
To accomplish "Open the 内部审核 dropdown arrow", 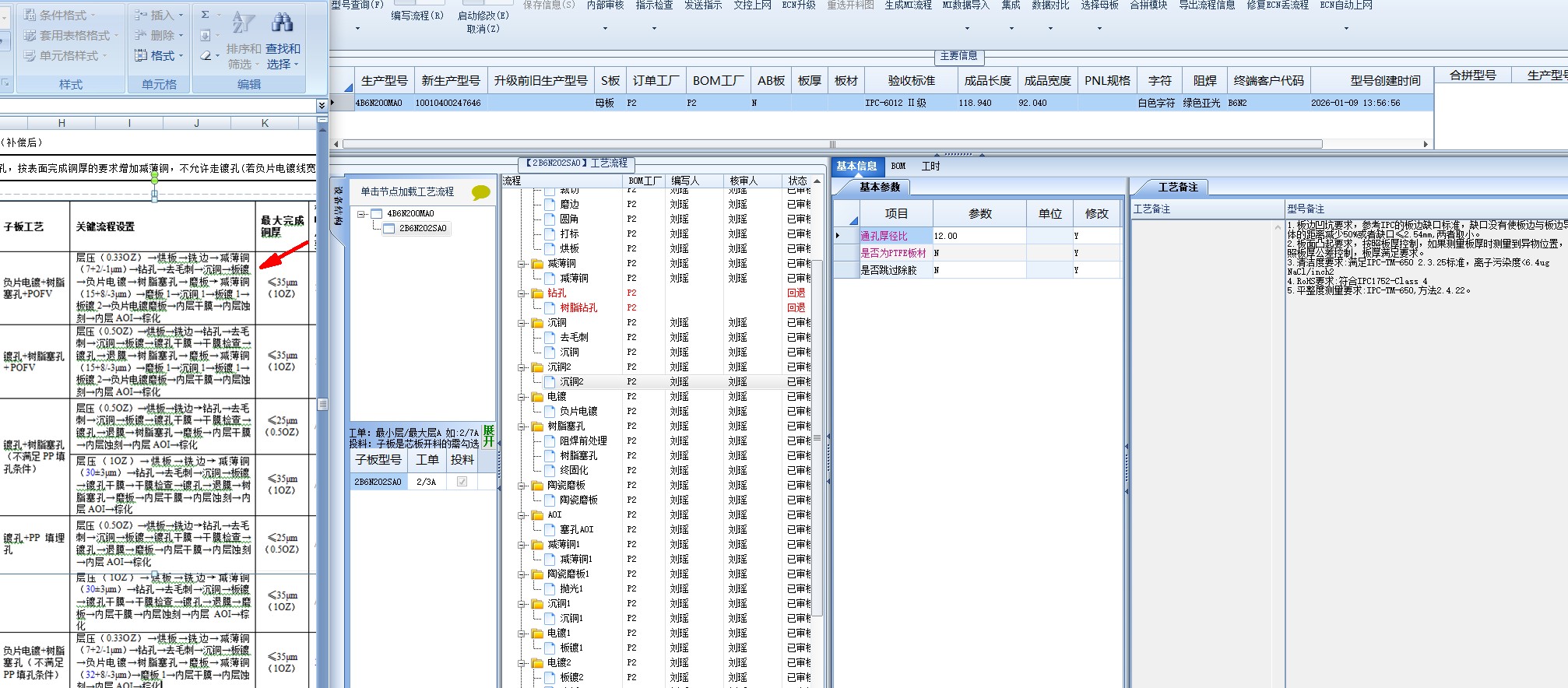I will point(605,29).
